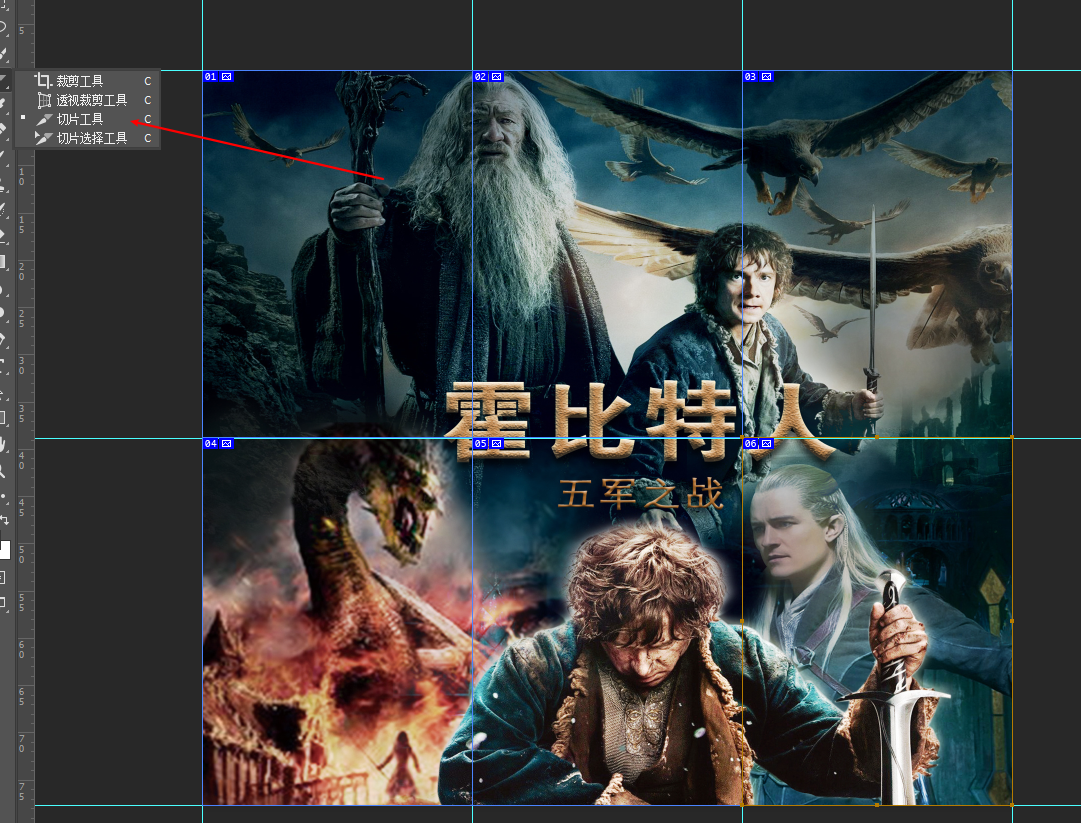Viewport: 1081px width, 823px height.
Task: Click the slice 01 number badge
Action: [x=210, y=77]
